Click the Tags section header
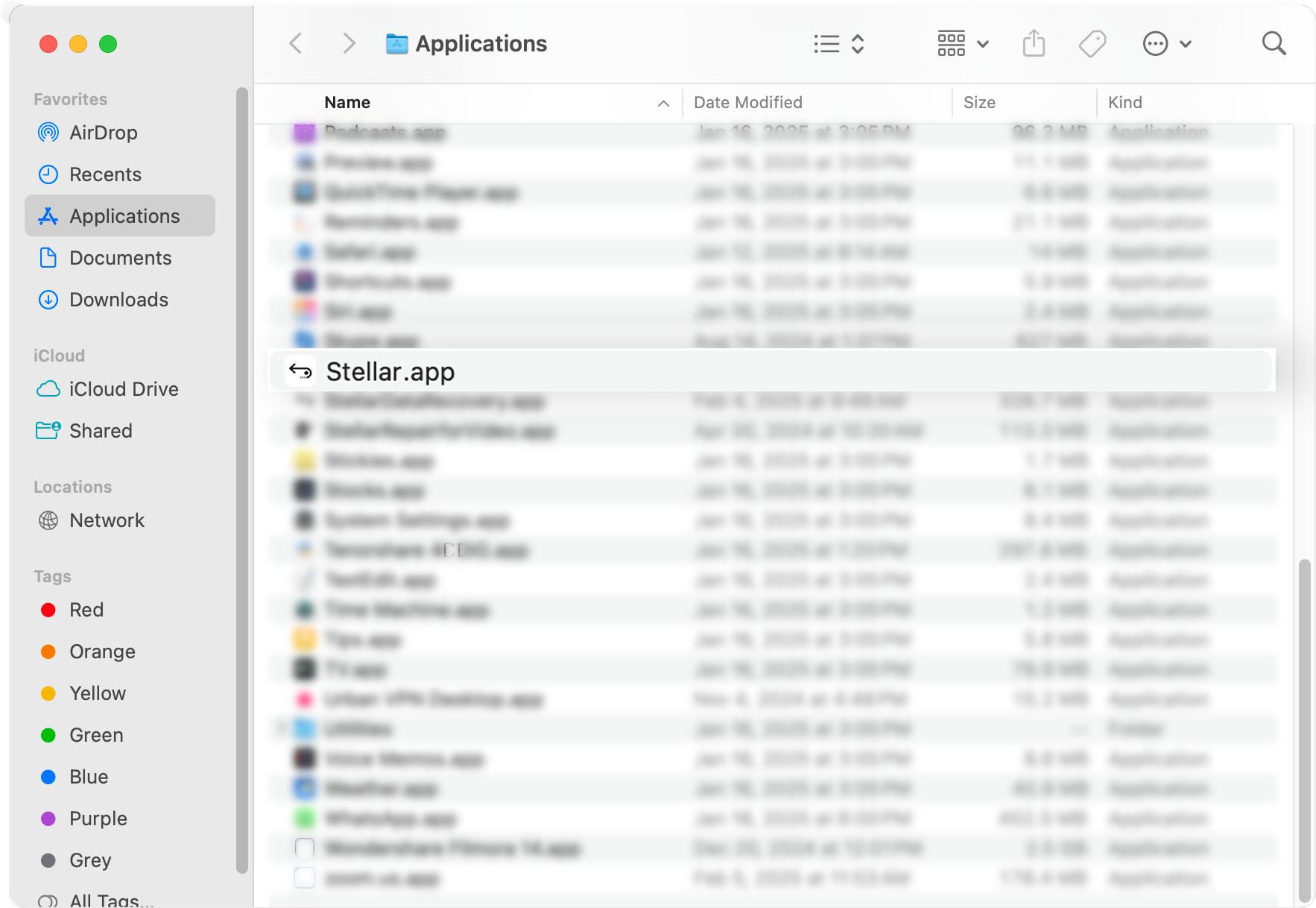The width and height of the screenshot is (1316, 908). [53, 577]
